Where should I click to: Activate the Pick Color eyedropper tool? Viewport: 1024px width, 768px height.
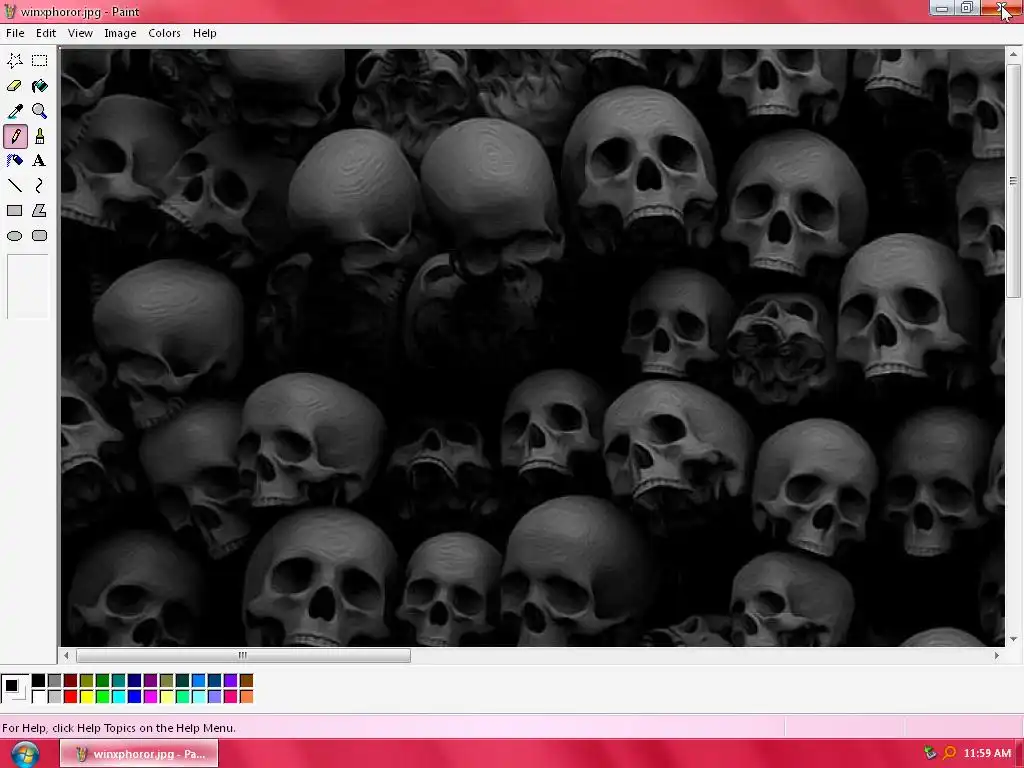(x=14, y=111)
